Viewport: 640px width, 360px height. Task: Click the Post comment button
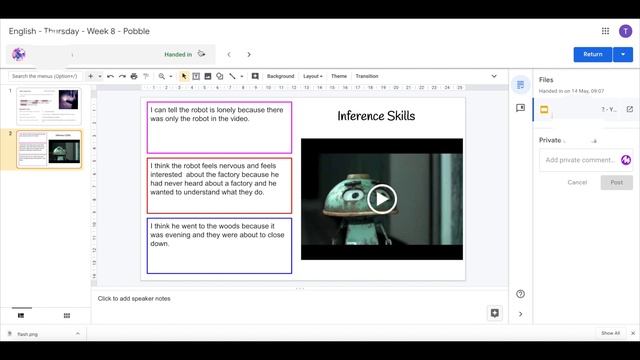[616, 182]
